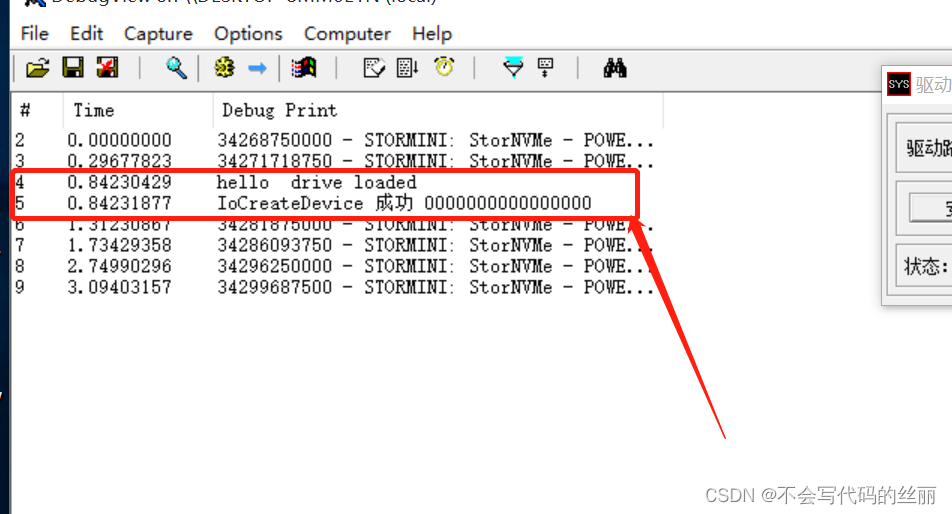The image size is (952, 514).
Task: Click time value 0.84230429
Action: coord(120,182)
